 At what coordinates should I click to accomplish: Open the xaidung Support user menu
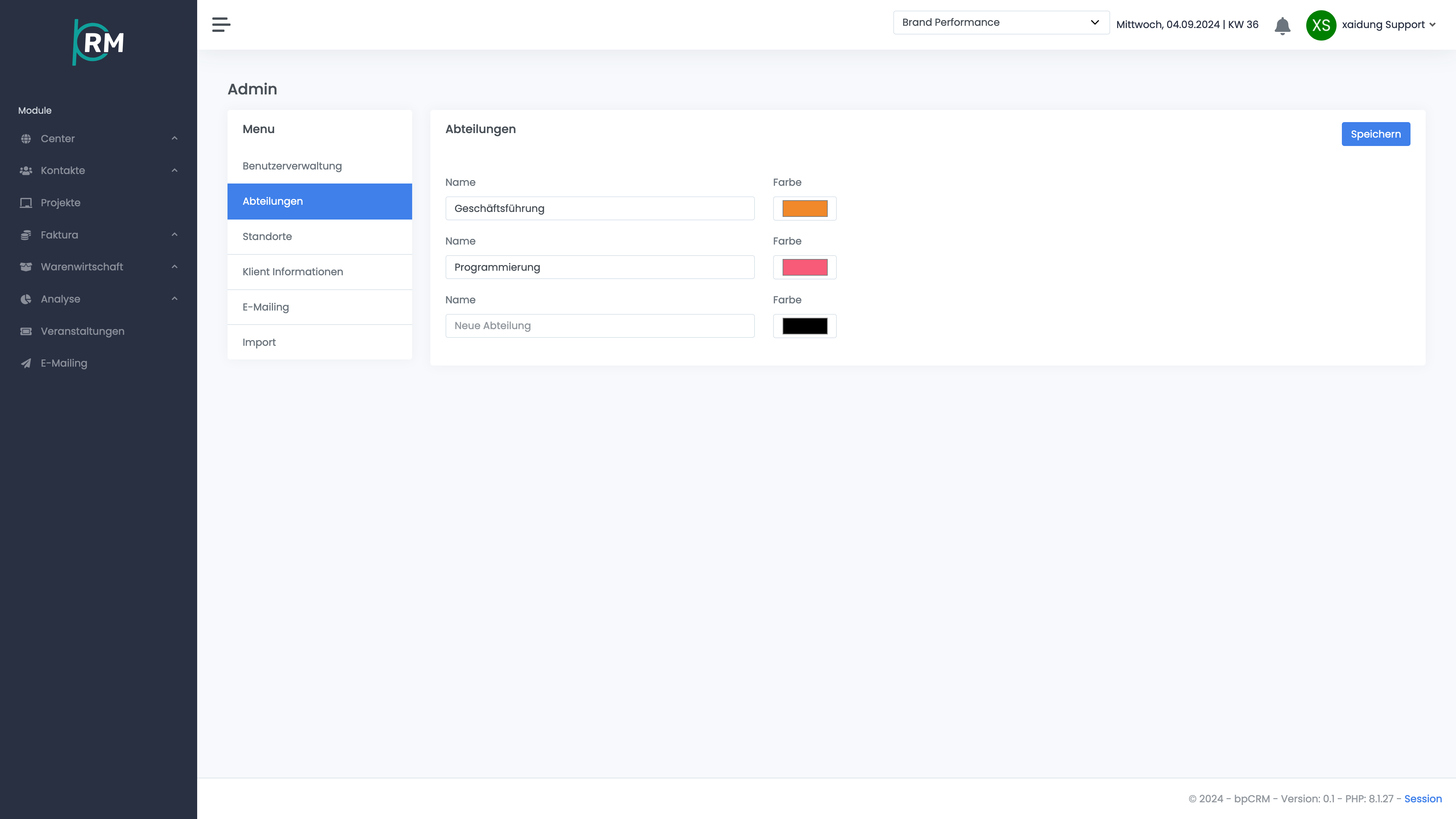point(1389,25)
